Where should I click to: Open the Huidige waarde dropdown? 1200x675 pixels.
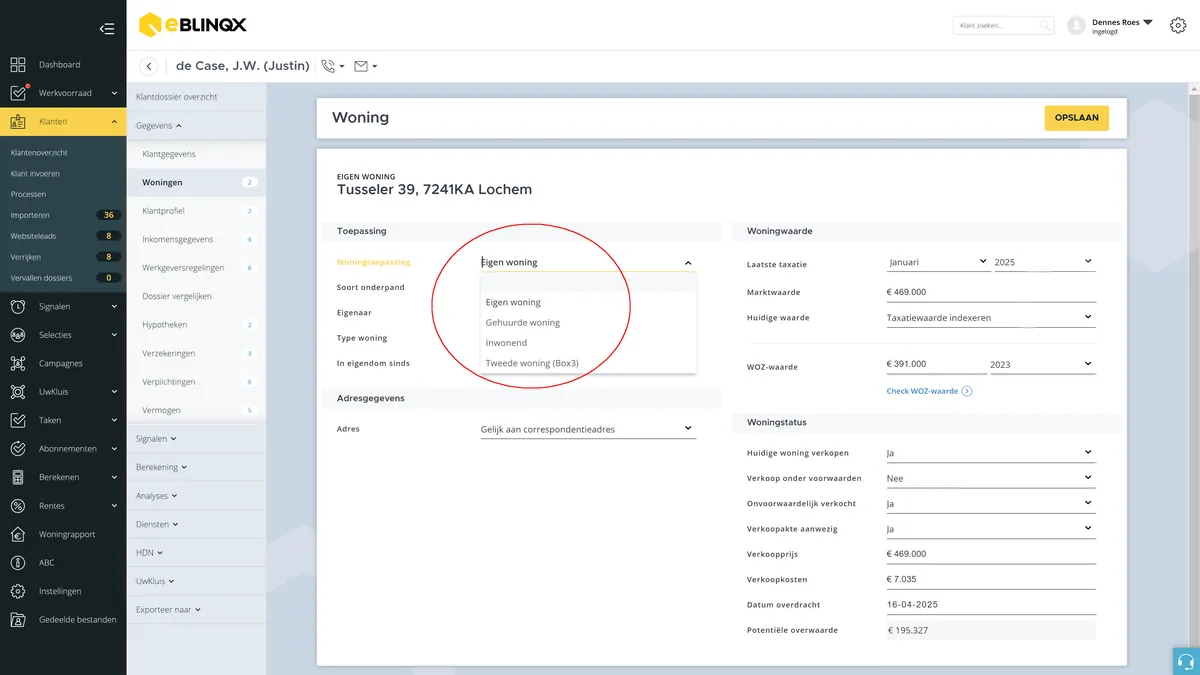[991, 317]
